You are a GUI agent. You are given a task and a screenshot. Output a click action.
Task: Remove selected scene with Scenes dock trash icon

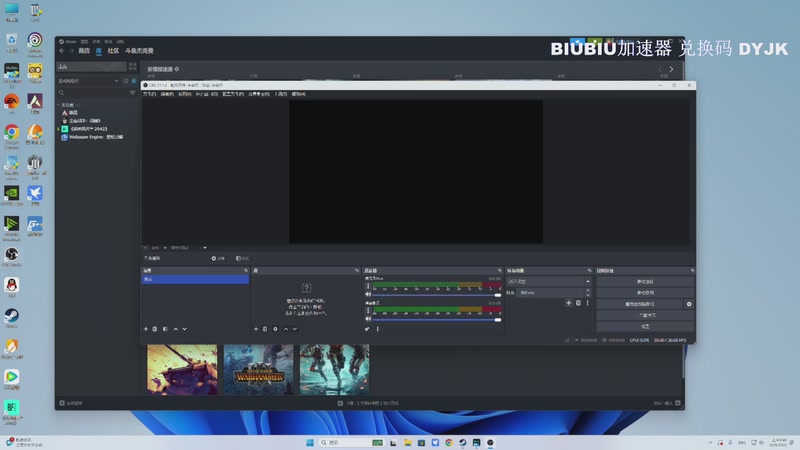[x=155, y=329]
